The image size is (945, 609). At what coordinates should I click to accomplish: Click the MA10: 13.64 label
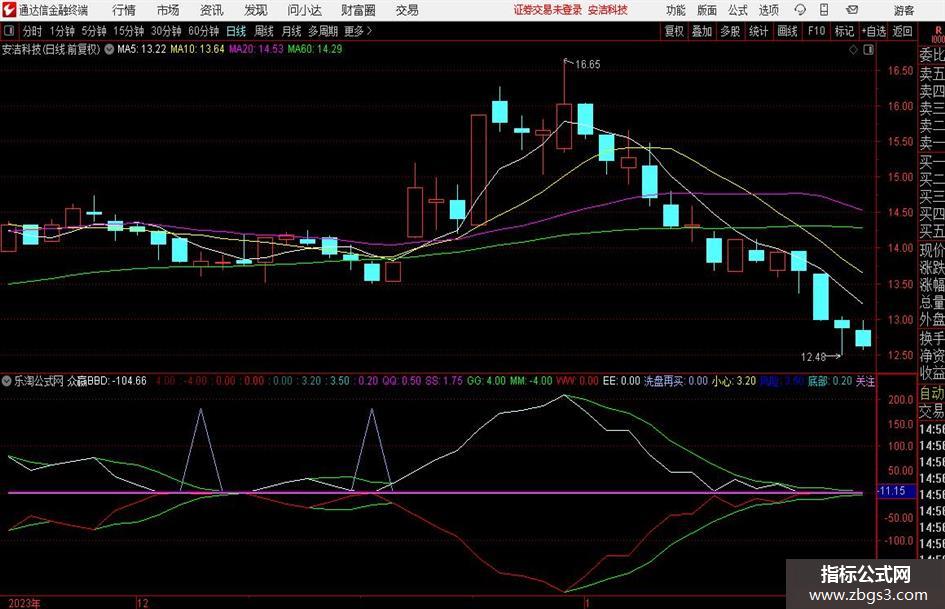[x=197, y=49]
